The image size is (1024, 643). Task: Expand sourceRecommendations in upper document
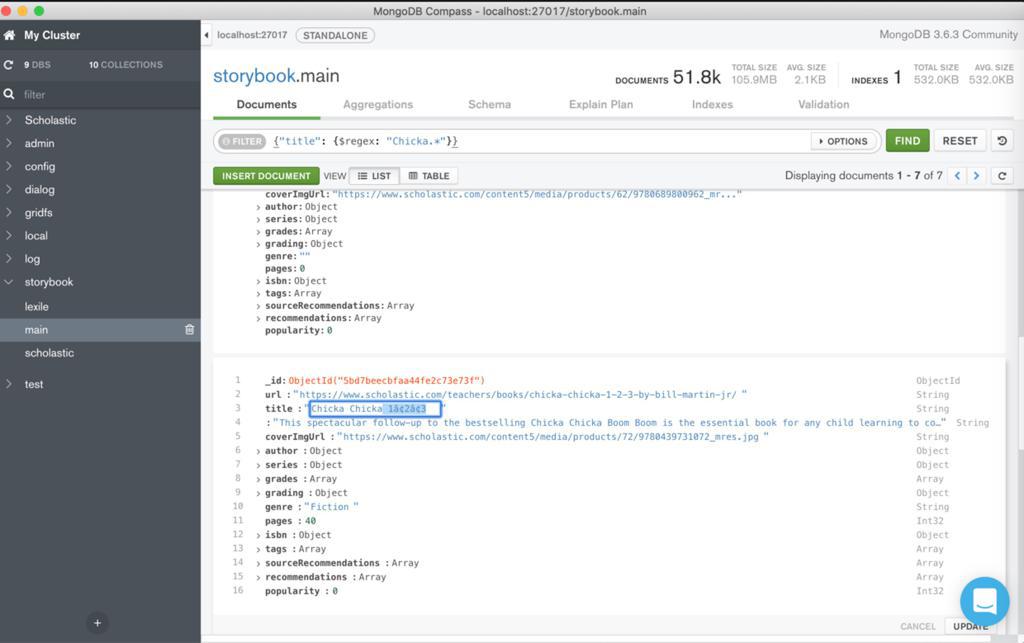(259, 306)
